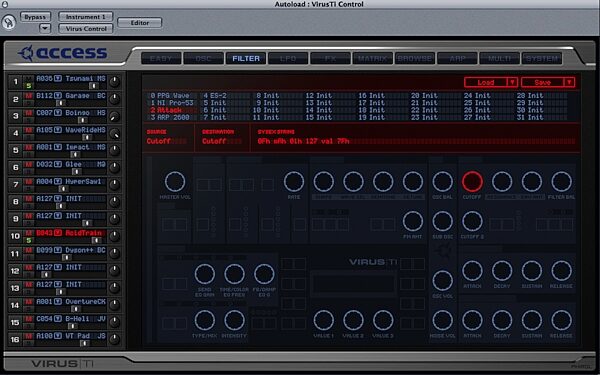
Task: Click the red highlighted Cutoff knob
Action: click(472, 181)
